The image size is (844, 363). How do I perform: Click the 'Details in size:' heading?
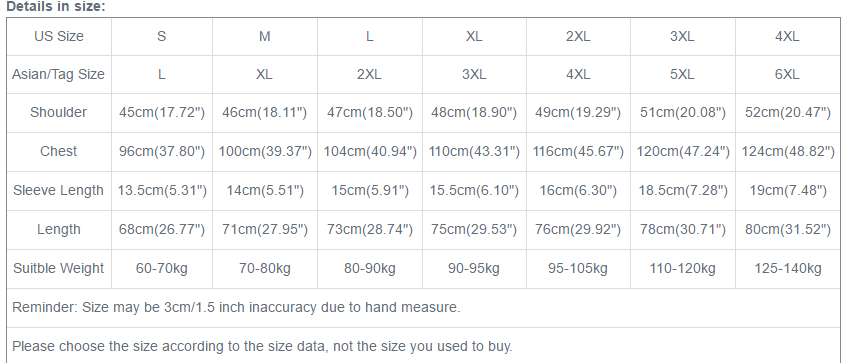[x=56, y=7]
